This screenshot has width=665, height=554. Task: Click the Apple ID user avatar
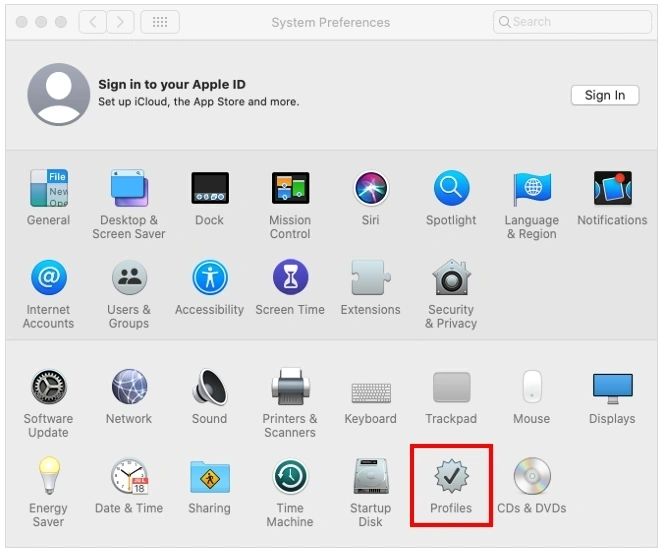click(x=59, y=94)
